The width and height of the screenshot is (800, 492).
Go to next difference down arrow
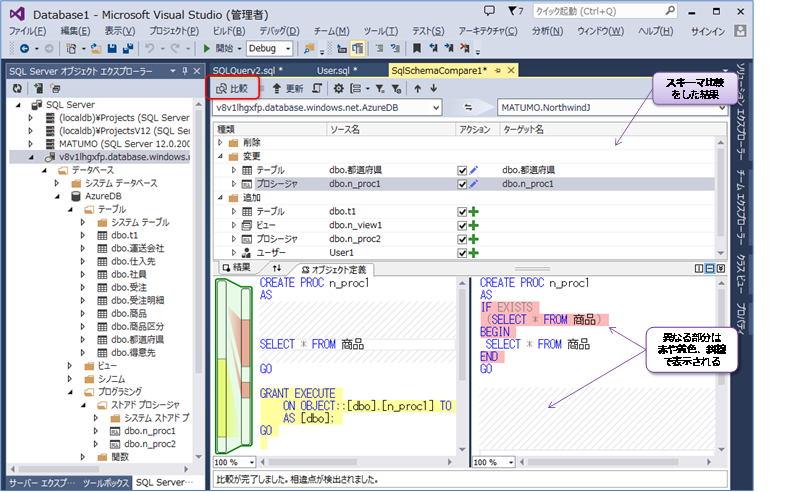[x=434, y=88]
